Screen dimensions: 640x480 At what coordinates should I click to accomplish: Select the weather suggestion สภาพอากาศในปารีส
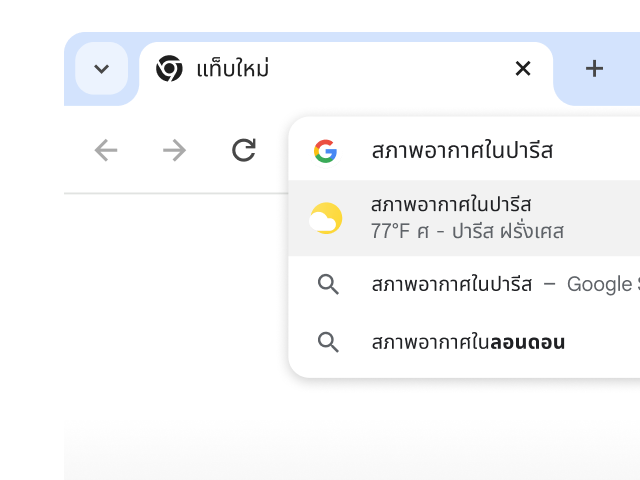pyautogui.click(x=451, y=205)
